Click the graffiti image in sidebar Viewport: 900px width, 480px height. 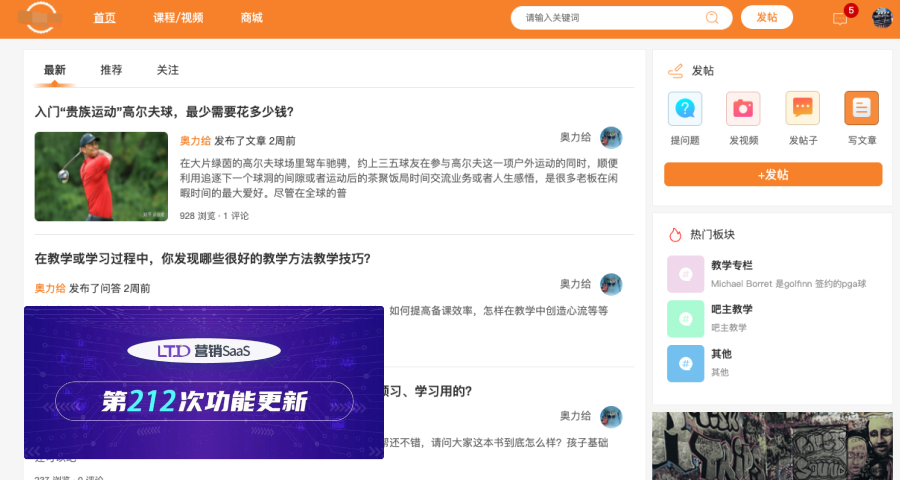click(772, 446)
